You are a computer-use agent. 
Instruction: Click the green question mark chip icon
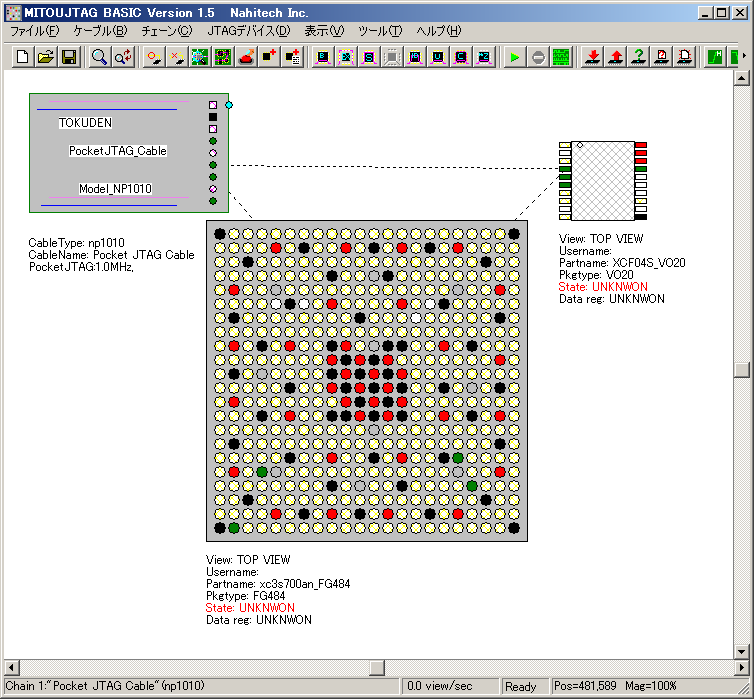click(x=639, y=57)
